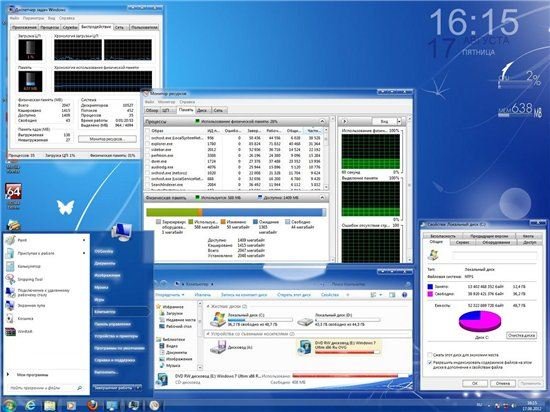Click OK in disk properties dialog
The width and height of the screenshot is (550, 412).
click(x=475, y=383)
